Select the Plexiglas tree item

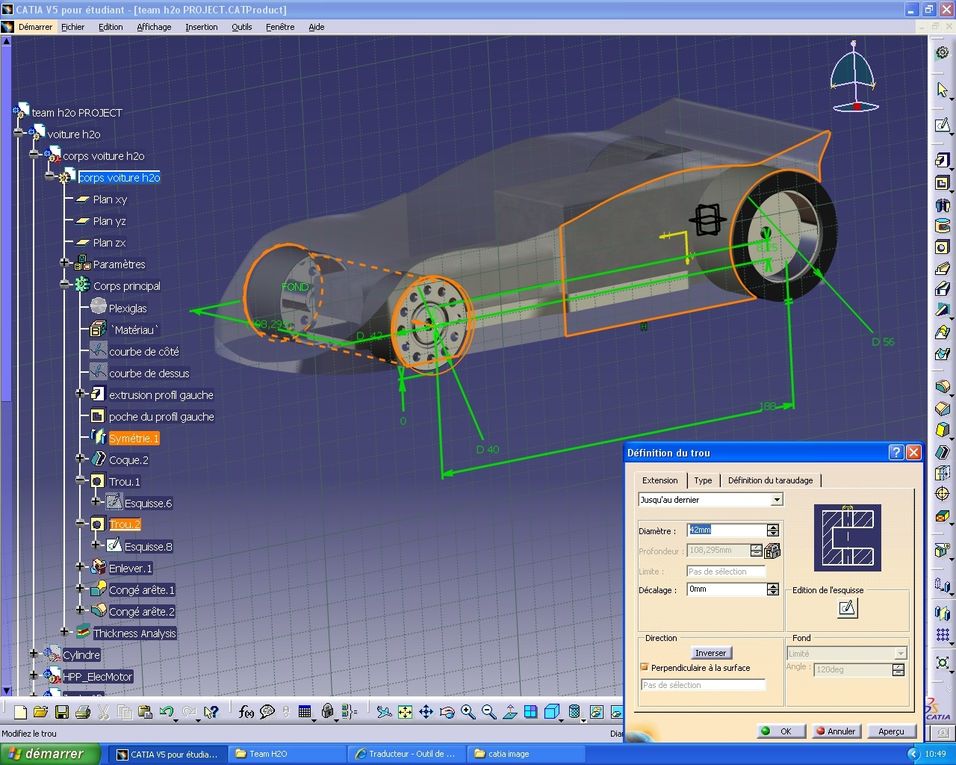click(x=127, y=308)
